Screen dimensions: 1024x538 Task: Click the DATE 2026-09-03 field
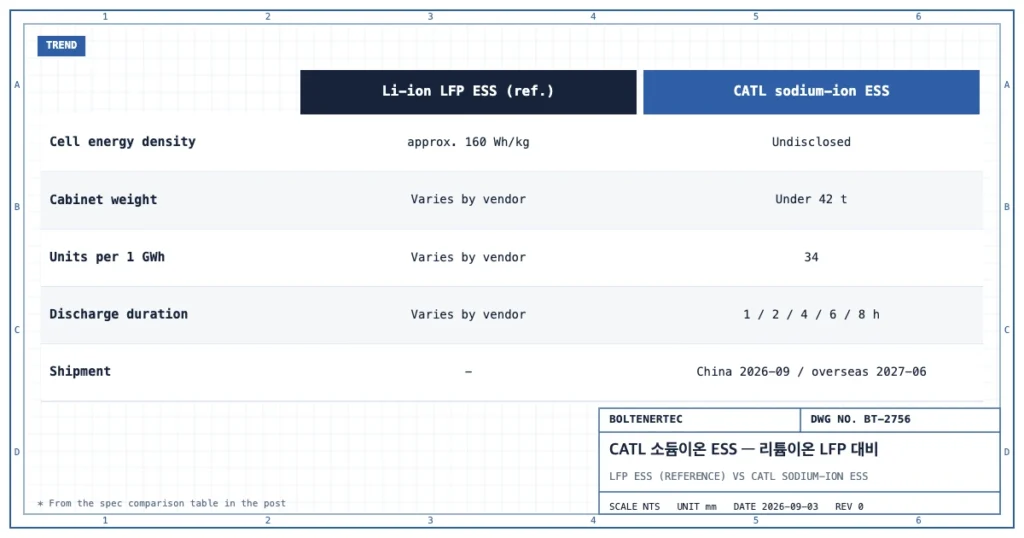click(x=775, y=507)
